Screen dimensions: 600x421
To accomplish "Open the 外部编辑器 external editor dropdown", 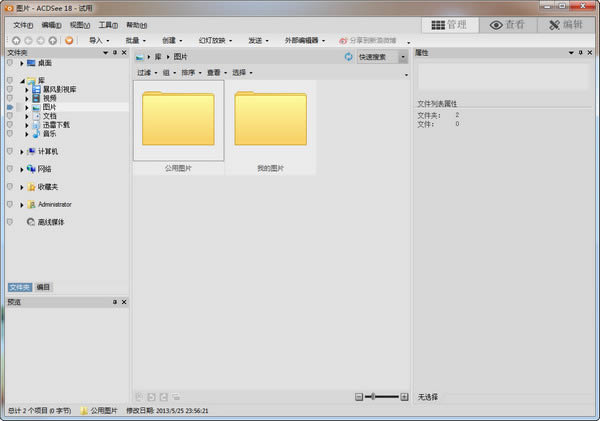I will click(x=305, y=40).
